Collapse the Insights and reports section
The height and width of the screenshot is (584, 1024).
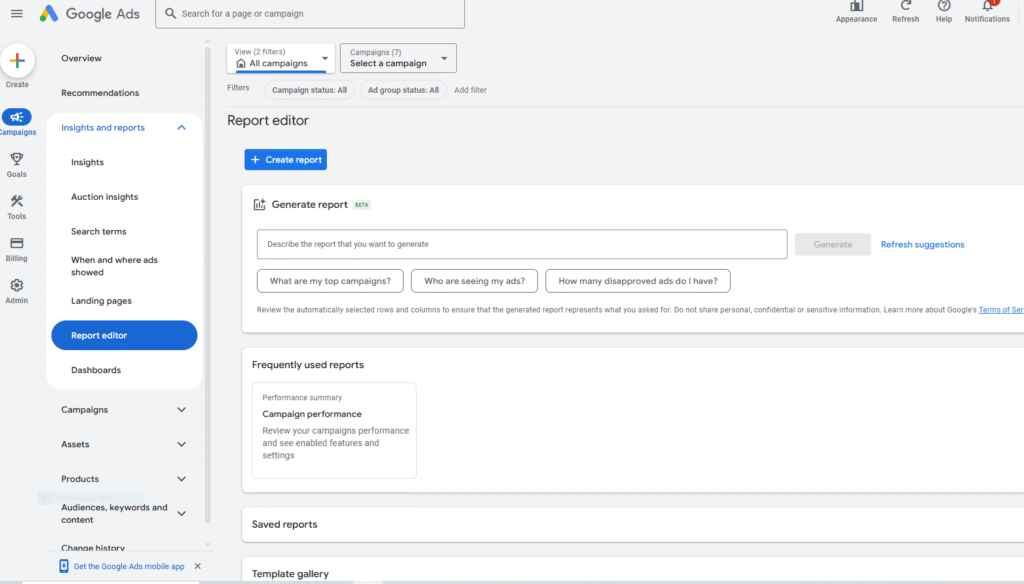pos(182,128)
